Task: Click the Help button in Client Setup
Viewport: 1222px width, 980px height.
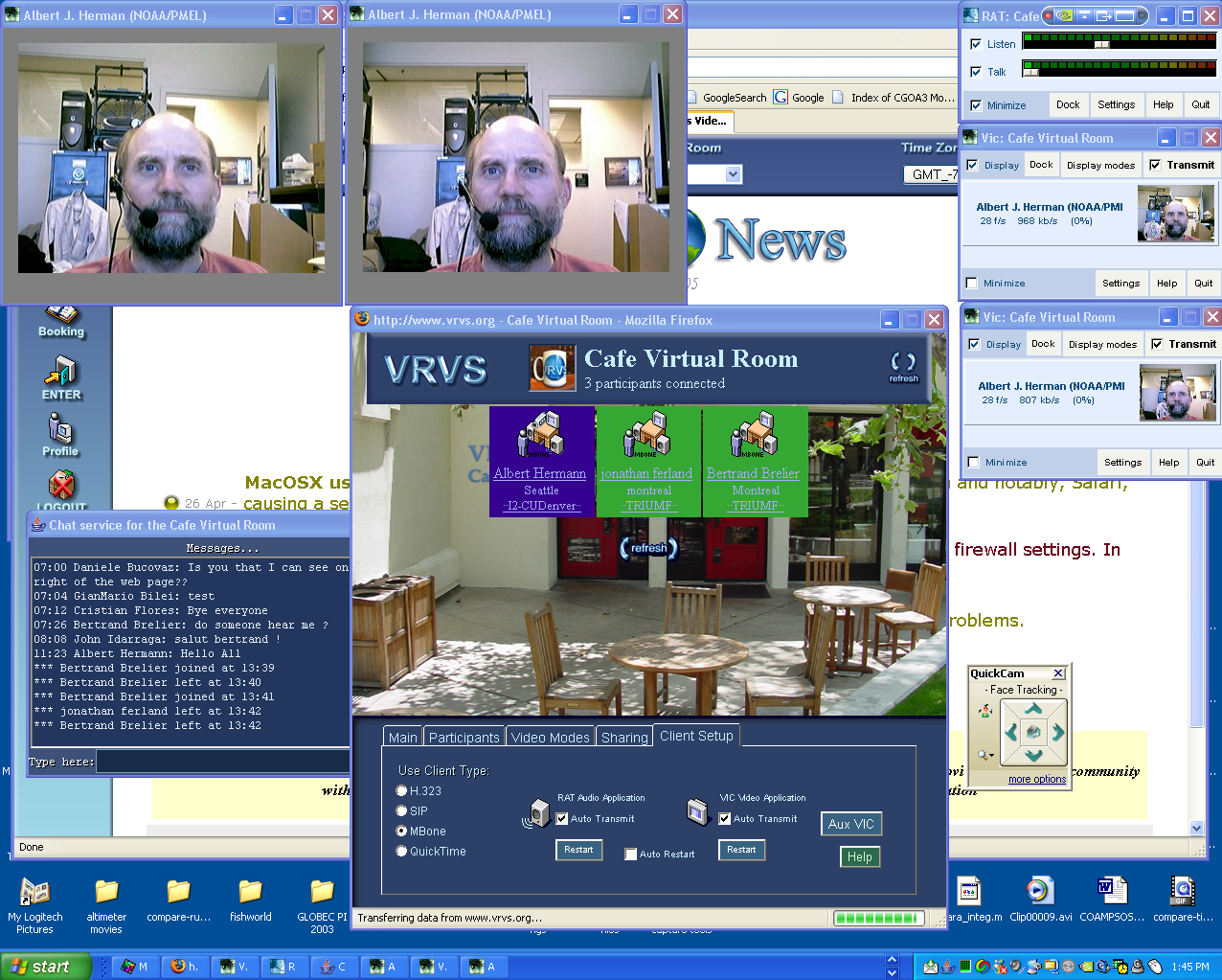Action: (x=860, y=857)
